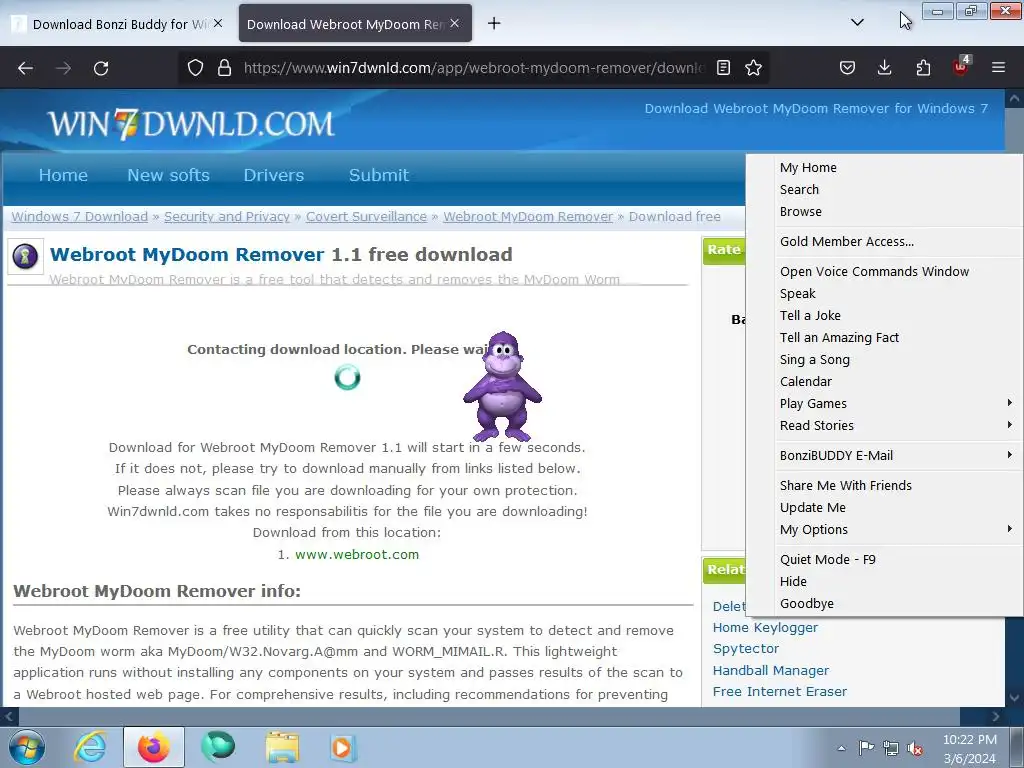This screenshot has width=1024, height=768.
Task: Select Tell an Amazing Fact
Action: tap(839, 338)
